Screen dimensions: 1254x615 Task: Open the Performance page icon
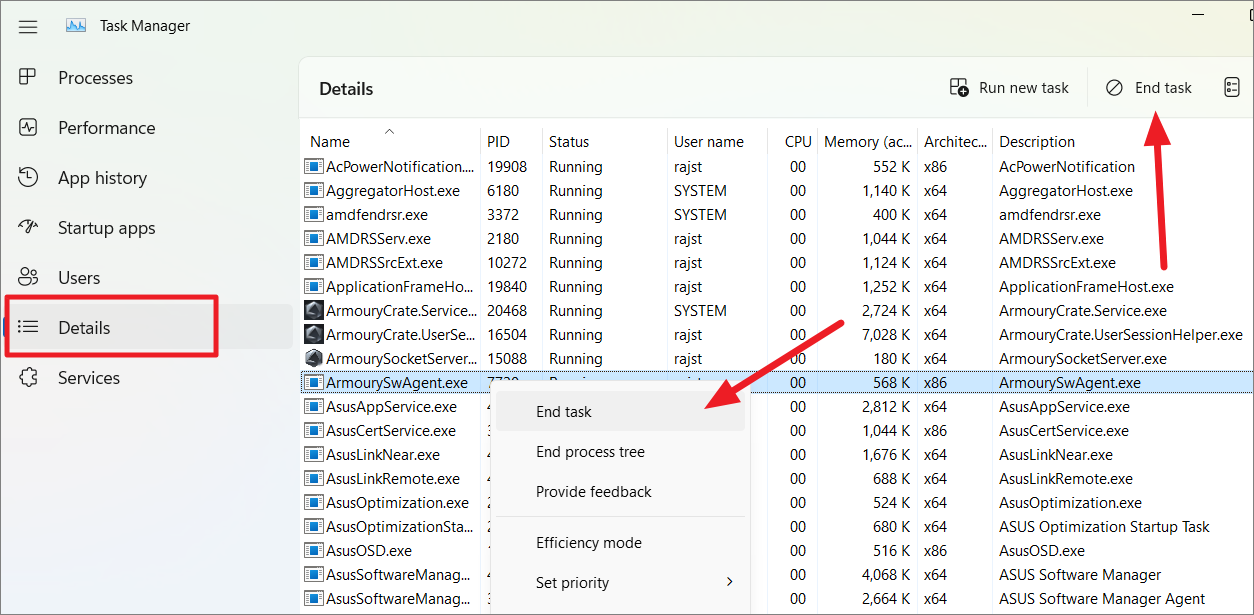click(28, 128)
